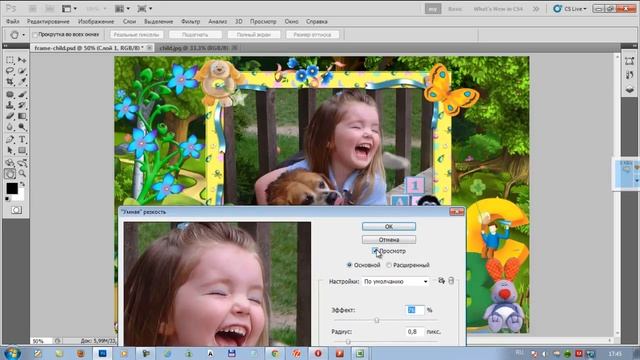
Task: Select the Crop tool
Action: (x=10, y=82)
